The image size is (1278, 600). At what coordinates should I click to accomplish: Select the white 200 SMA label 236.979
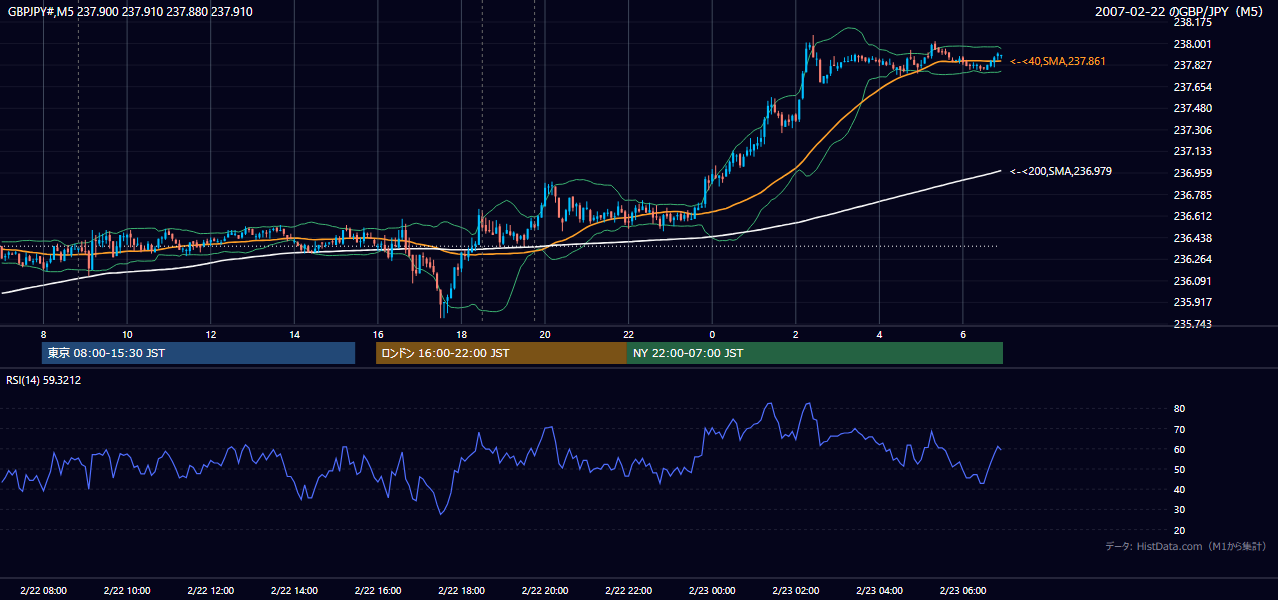1061,172
